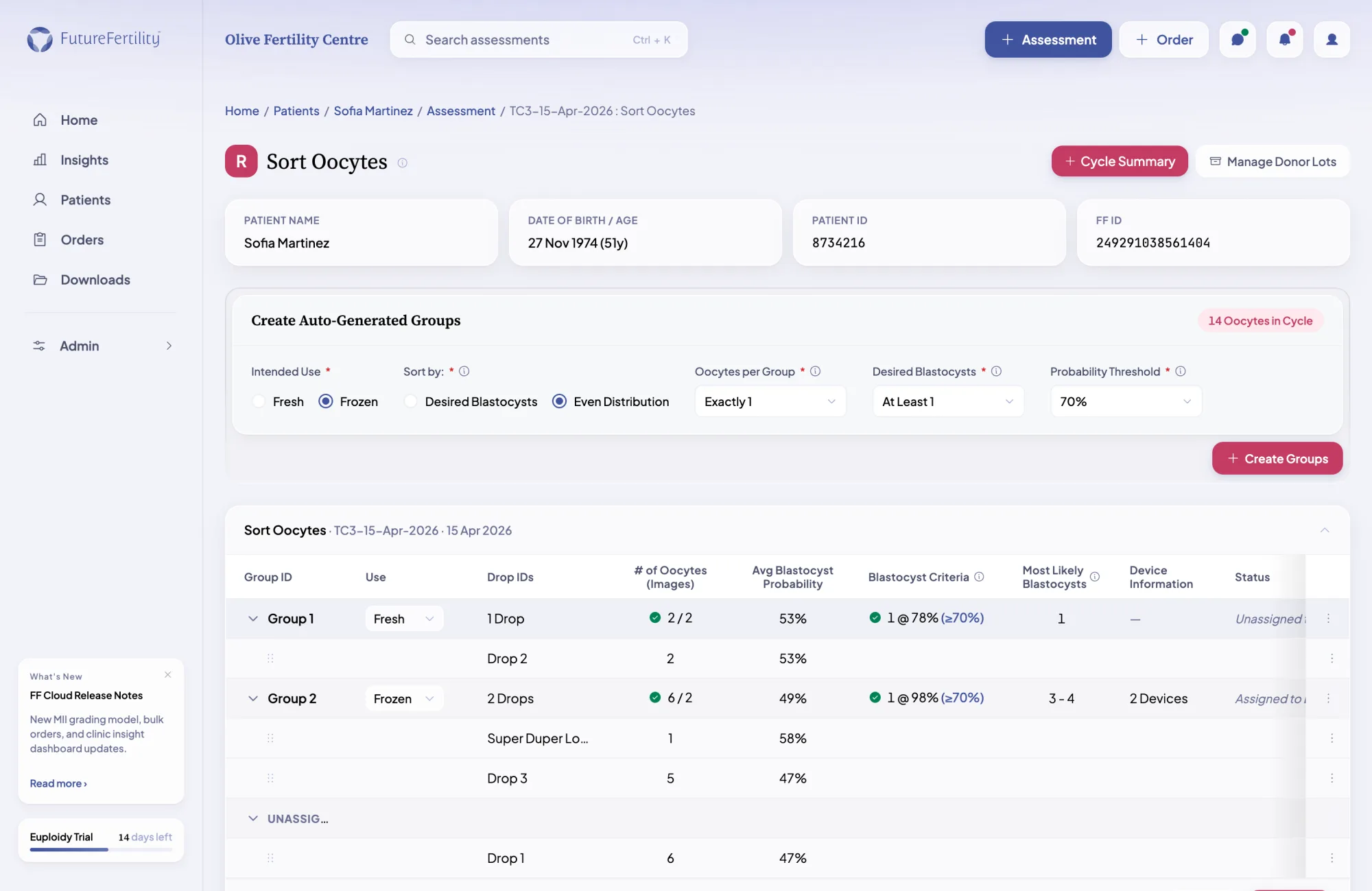Image resolution: width=1372 pixels, height=891 pixels.
Task: Open the Desired Blastocysts dropdown
Action: (948, 401)
